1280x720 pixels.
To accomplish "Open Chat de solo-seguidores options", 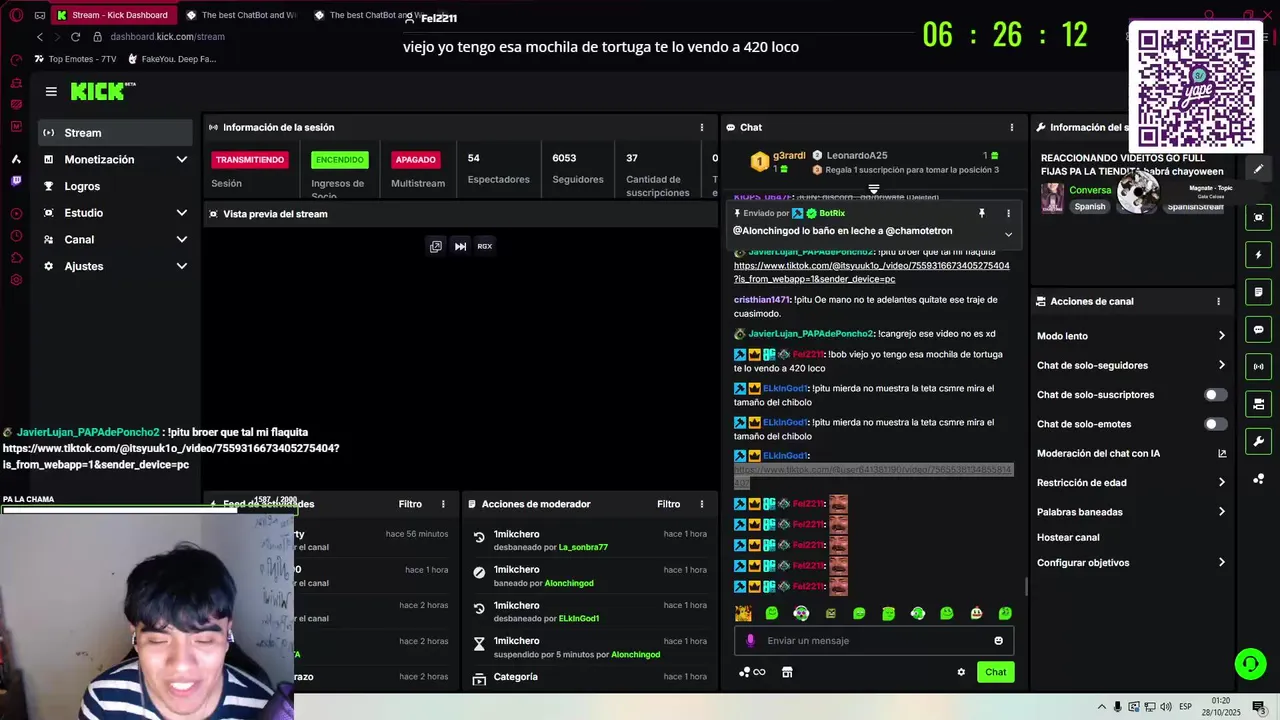I will [1131, 365].
